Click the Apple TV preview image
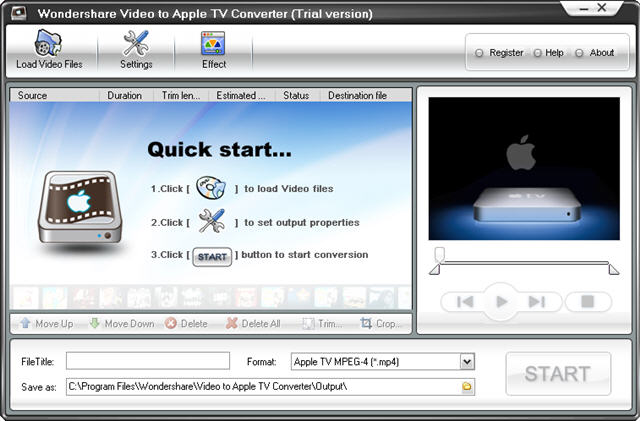This screenshot has width=640, height=421. click(x=524, y=169)
